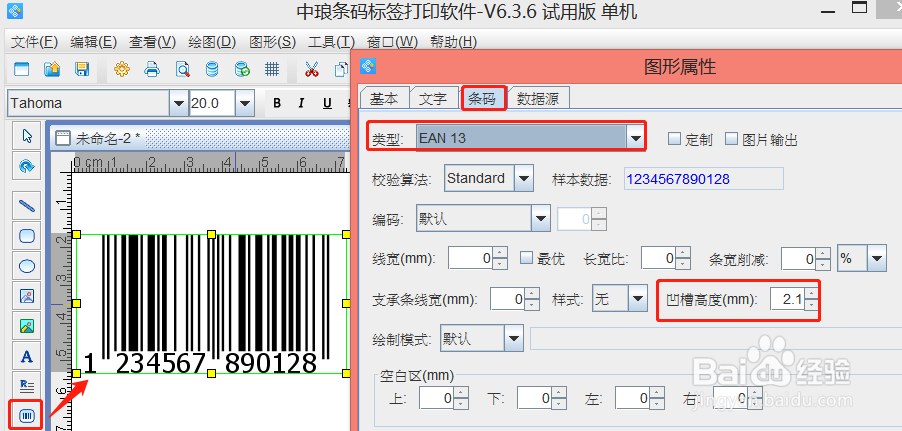Select the Insert Image tool
This screenshot has width=902, height=431.
click(x=27, y=296)
